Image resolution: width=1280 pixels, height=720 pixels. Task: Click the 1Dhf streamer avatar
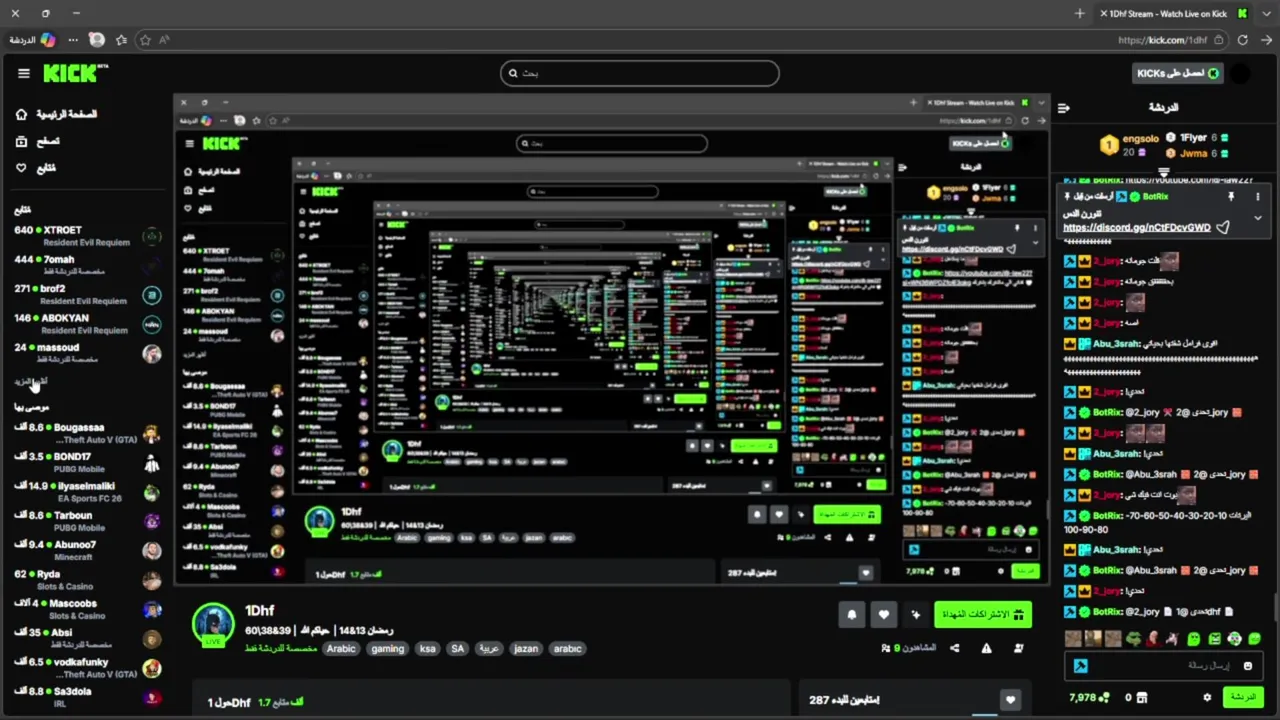(213, 624)
